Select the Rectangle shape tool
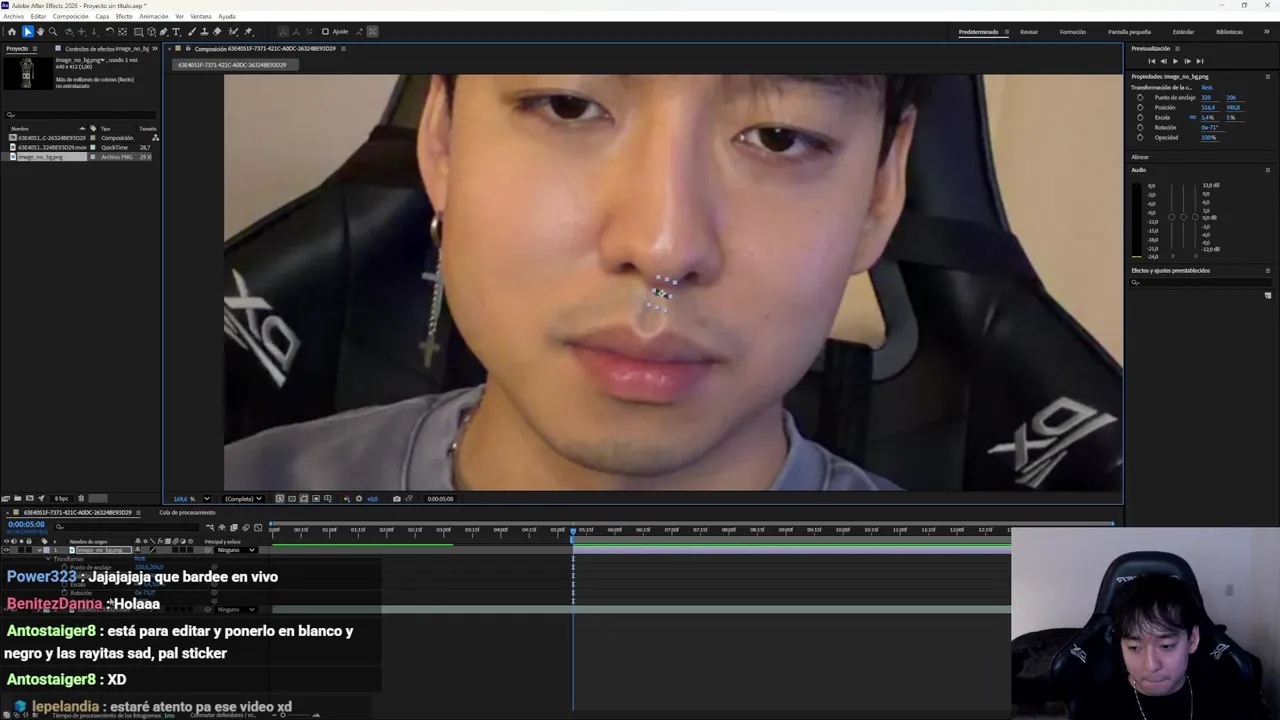The width and height of the screenshot is (1280, 720). 138,32
